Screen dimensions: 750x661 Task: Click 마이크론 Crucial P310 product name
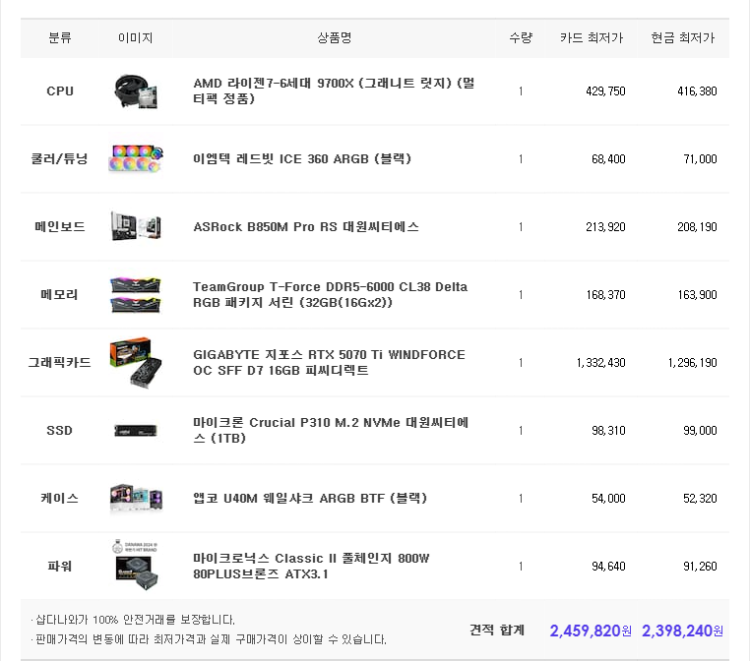click(x=331, y=430)
